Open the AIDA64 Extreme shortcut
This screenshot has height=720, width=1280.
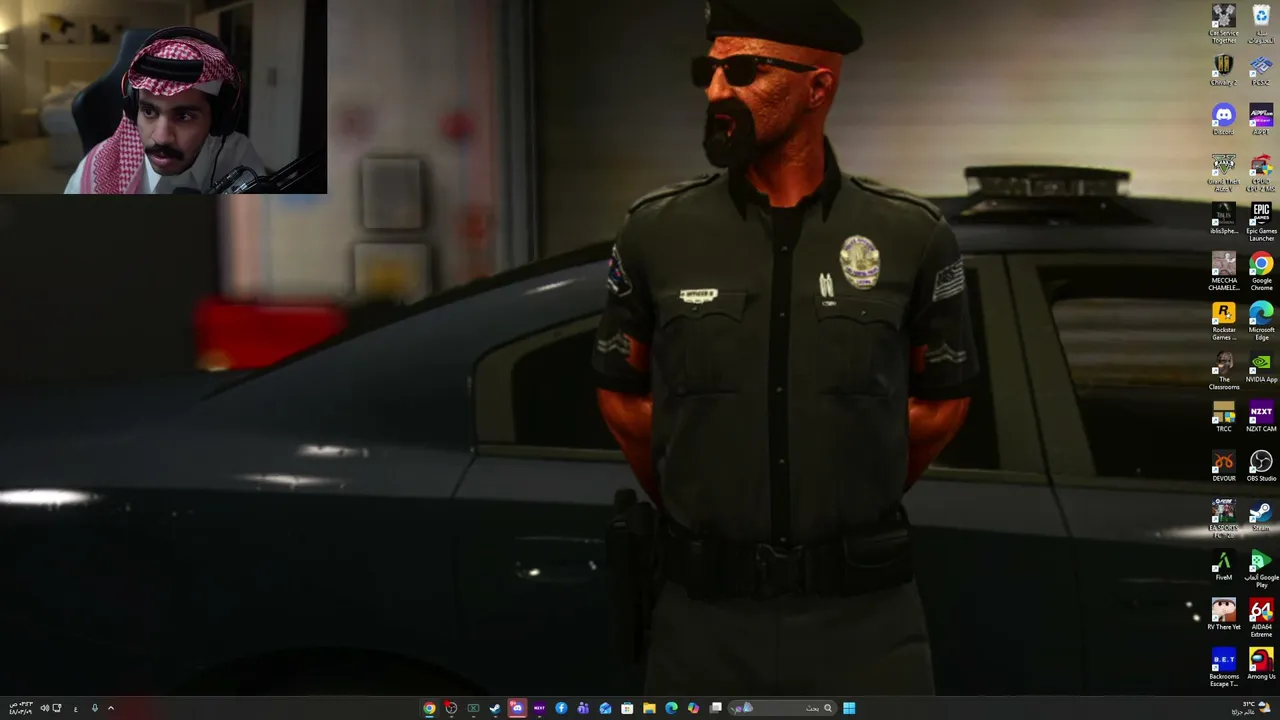[x=1261, y=618]
